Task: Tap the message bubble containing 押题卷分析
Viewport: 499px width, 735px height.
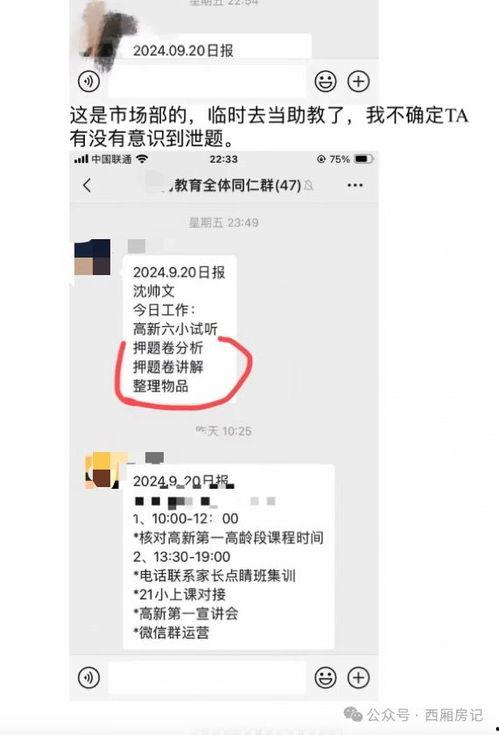Action: click(180, 329)
